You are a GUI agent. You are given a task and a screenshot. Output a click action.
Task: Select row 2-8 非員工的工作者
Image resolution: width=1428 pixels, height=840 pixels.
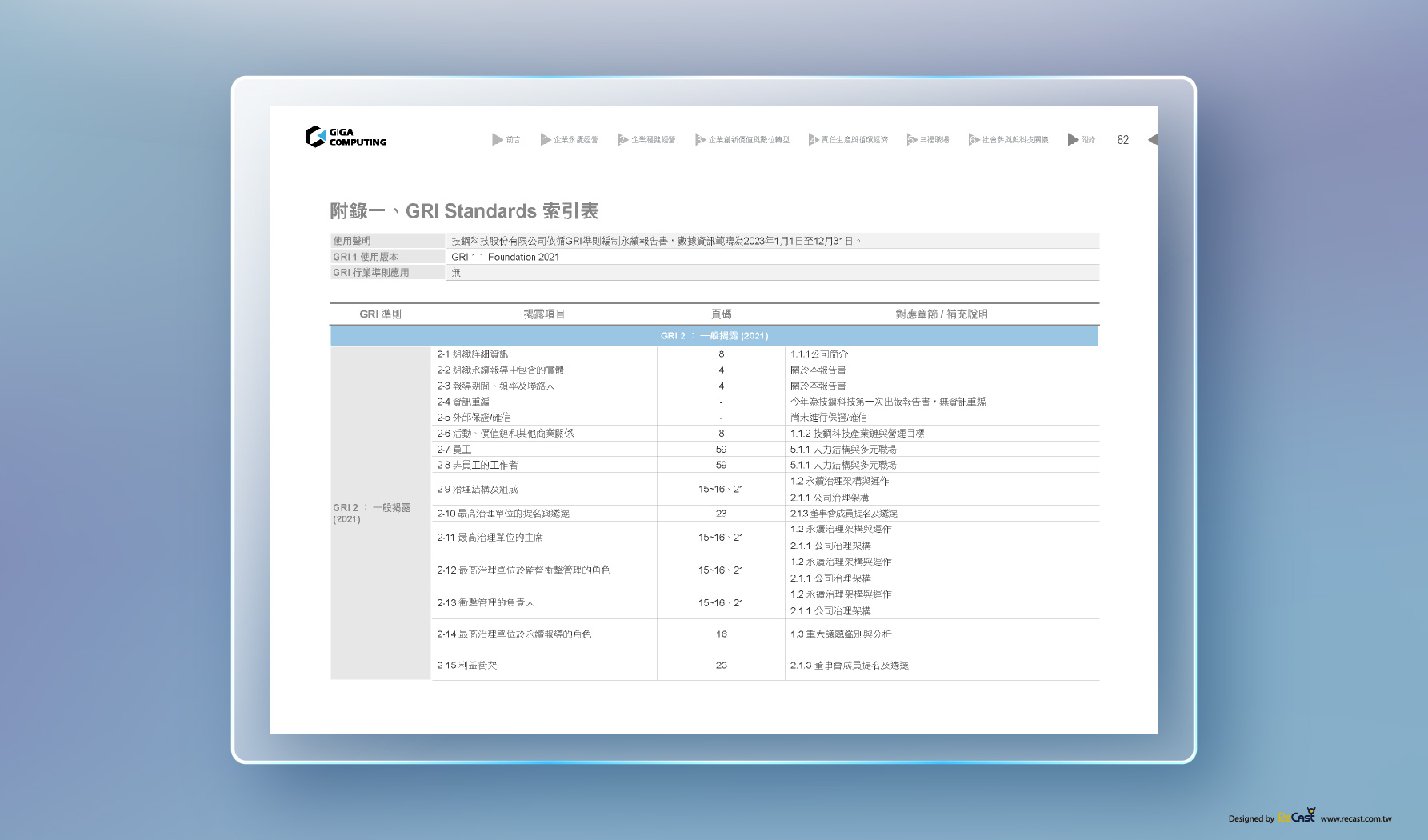tap(766, 465)
